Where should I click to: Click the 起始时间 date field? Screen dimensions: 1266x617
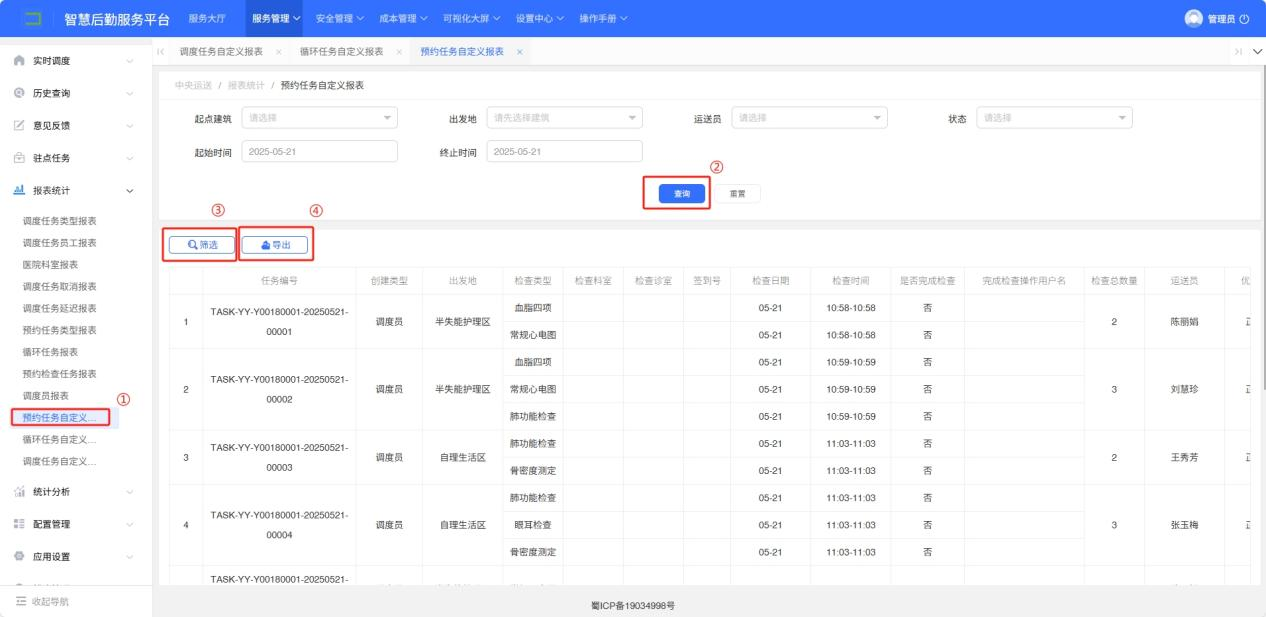[320, 151]
